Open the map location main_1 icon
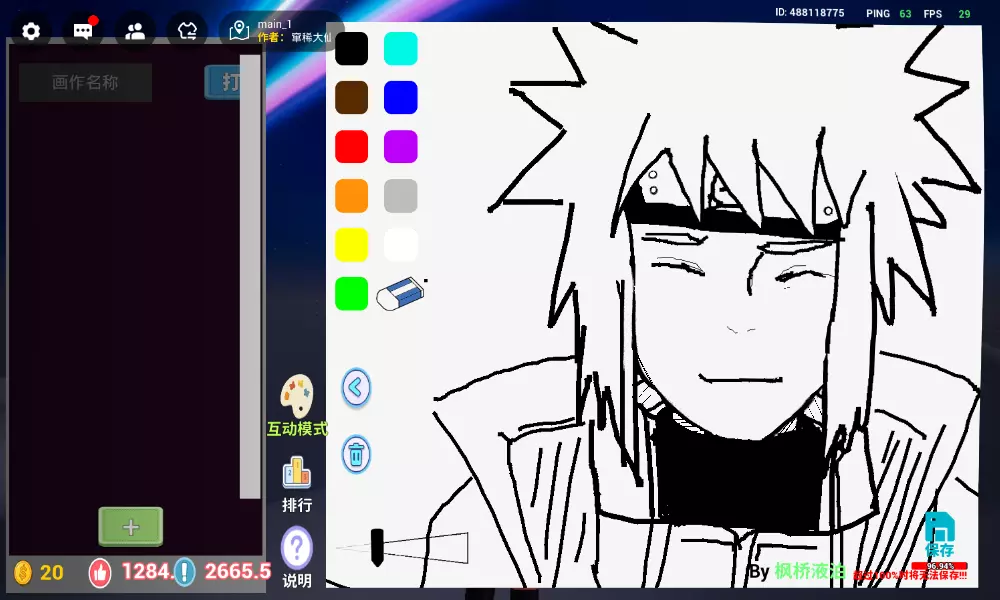The image size is (1000, 600). pyautogui.click(x=239, y=30)
